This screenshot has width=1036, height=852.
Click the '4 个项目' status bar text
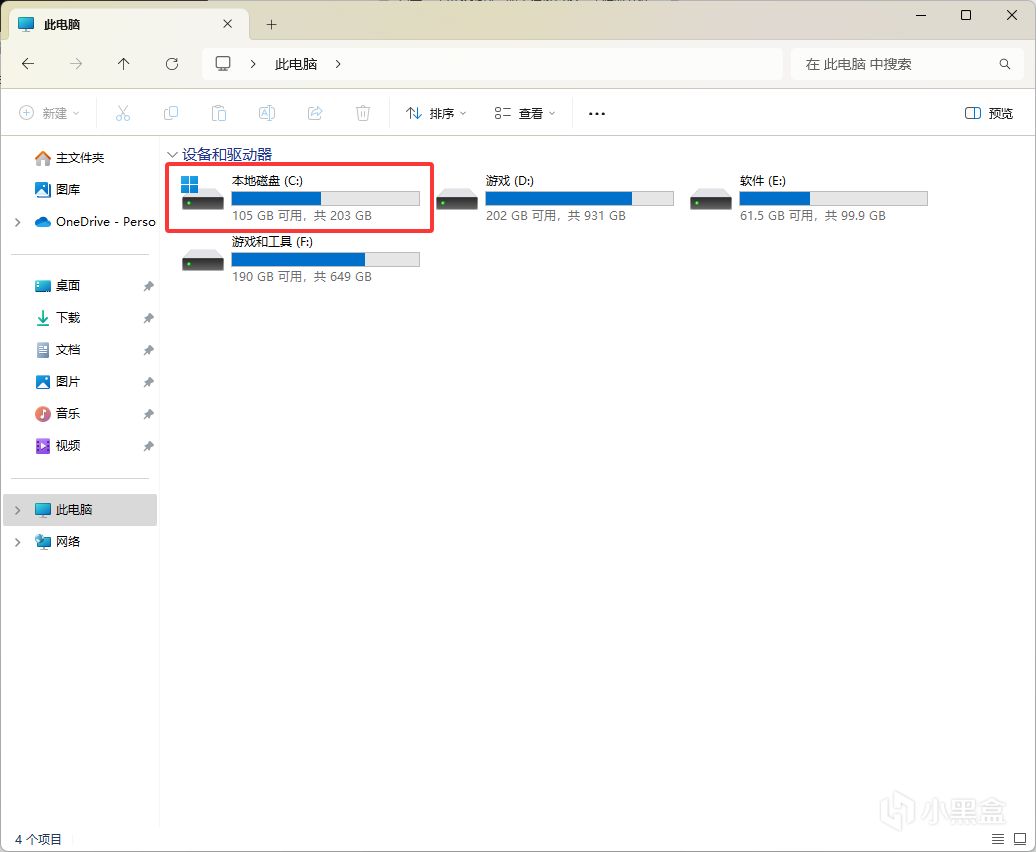click(38, 839)
